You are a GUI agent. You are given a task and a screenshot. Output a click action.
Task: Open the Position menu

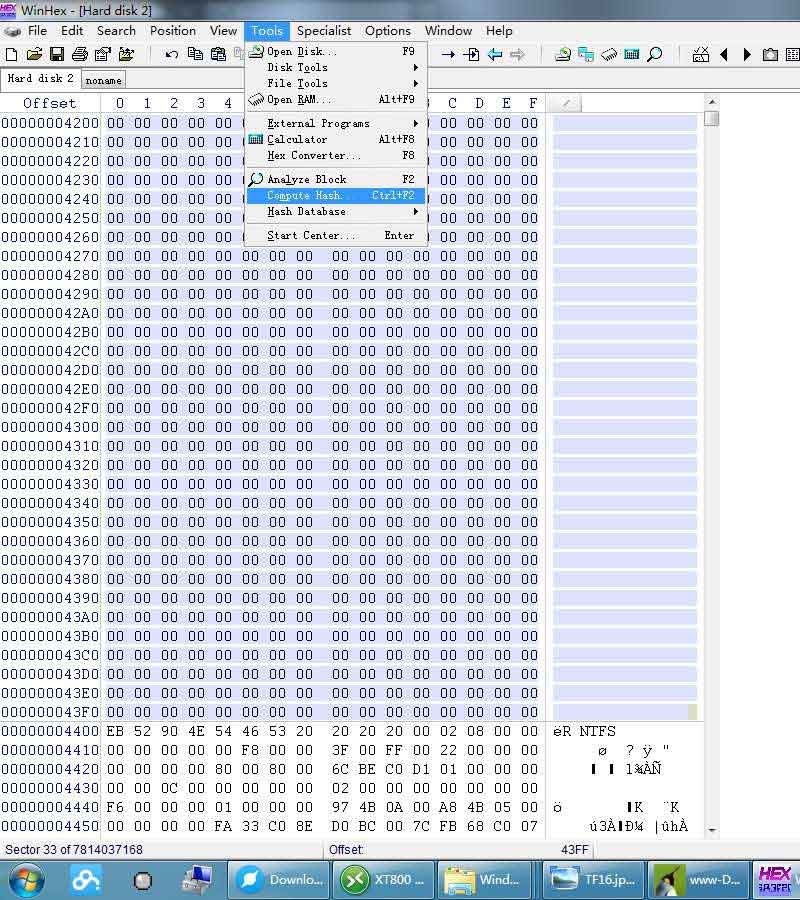(x=173, y=31)
